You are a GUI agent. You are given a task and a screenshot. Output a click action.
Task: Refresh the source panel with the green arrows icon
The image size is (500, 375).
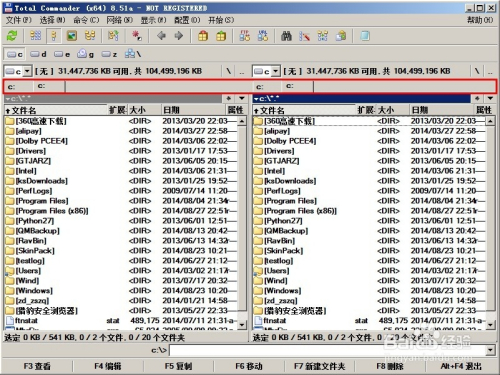[12, 36]
